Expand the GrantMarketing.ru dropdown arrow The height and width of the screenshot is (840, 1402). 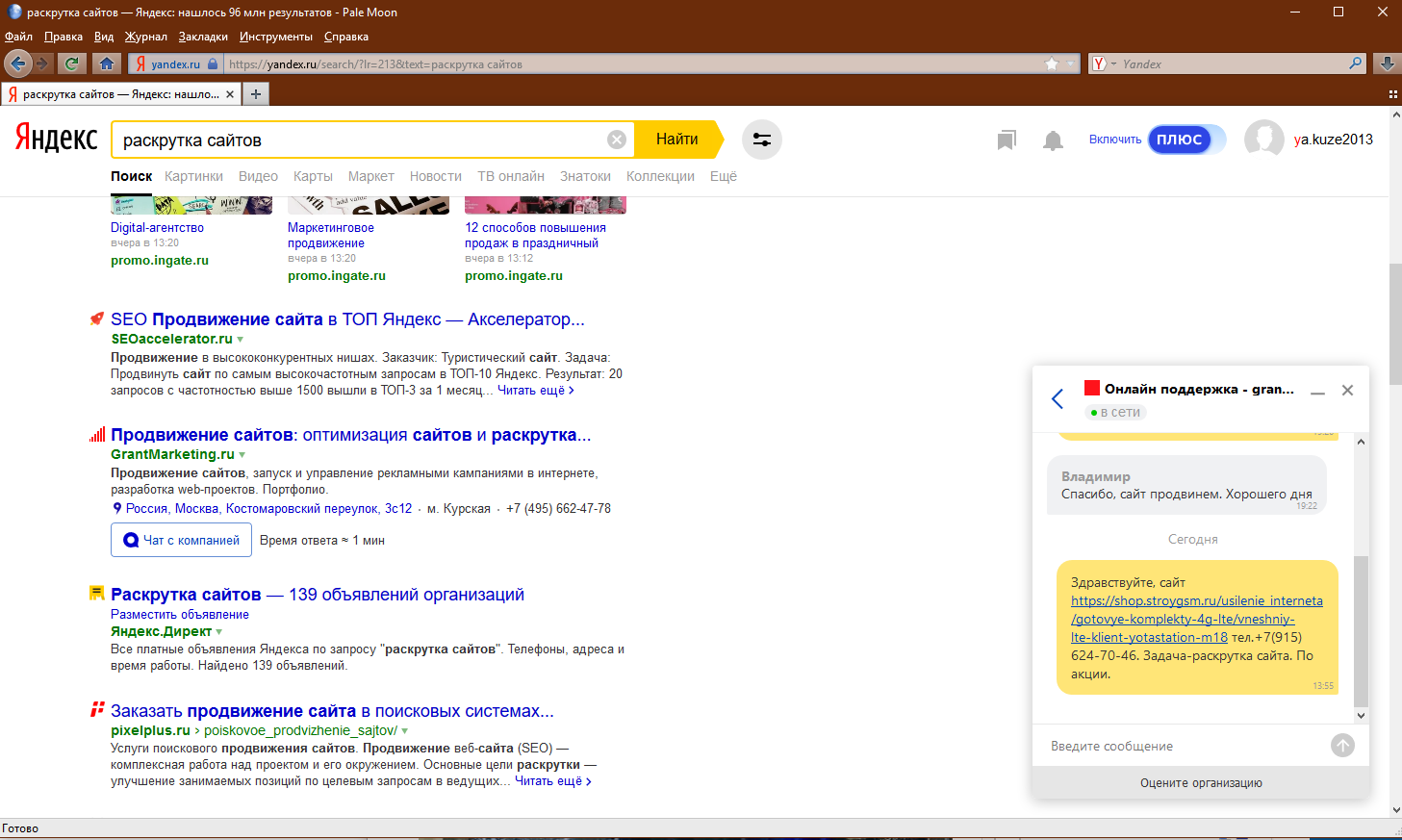(242, 455)
